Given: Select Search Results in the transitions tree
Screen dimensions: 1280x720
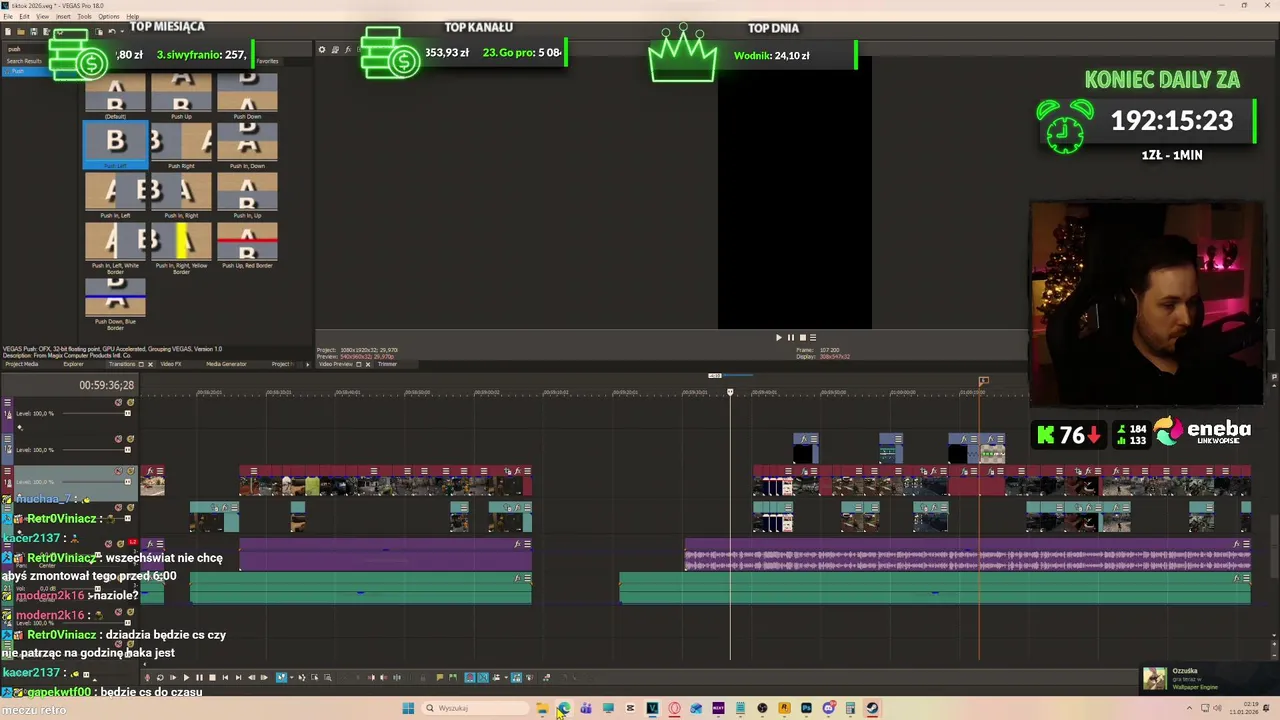Looking at the screenshot, I should (24, 61).
